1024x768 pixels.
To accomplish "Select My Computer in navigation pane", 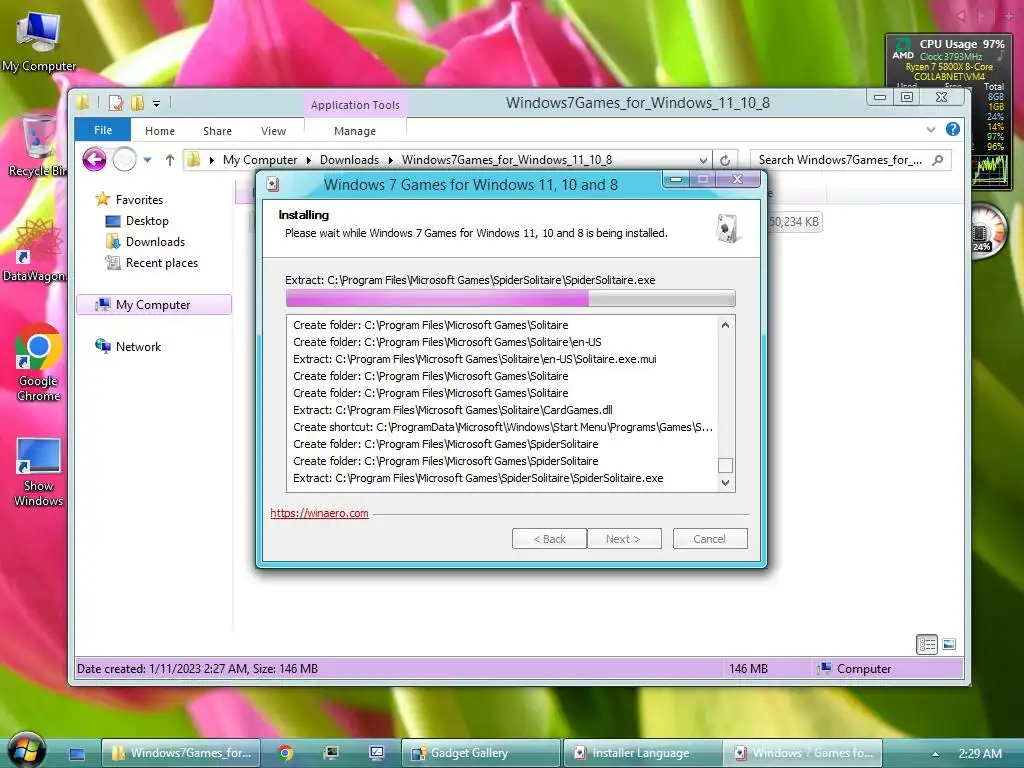I will (x=154, y=305).
